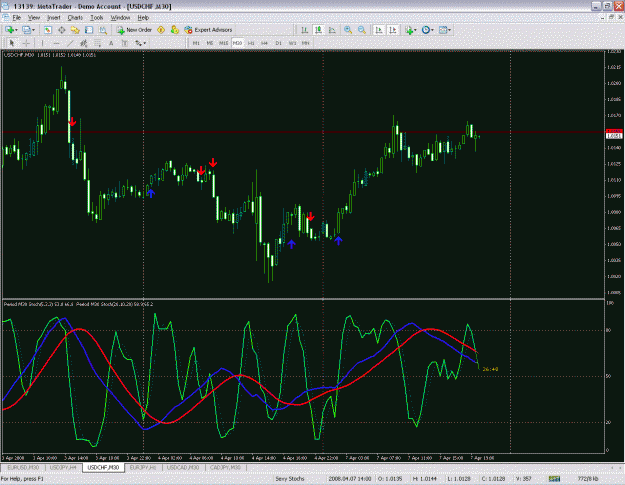Viewport: 625px width, 485px height.
Task: Toggle the candlestick chart mode
Action: [x=318, y=30]
